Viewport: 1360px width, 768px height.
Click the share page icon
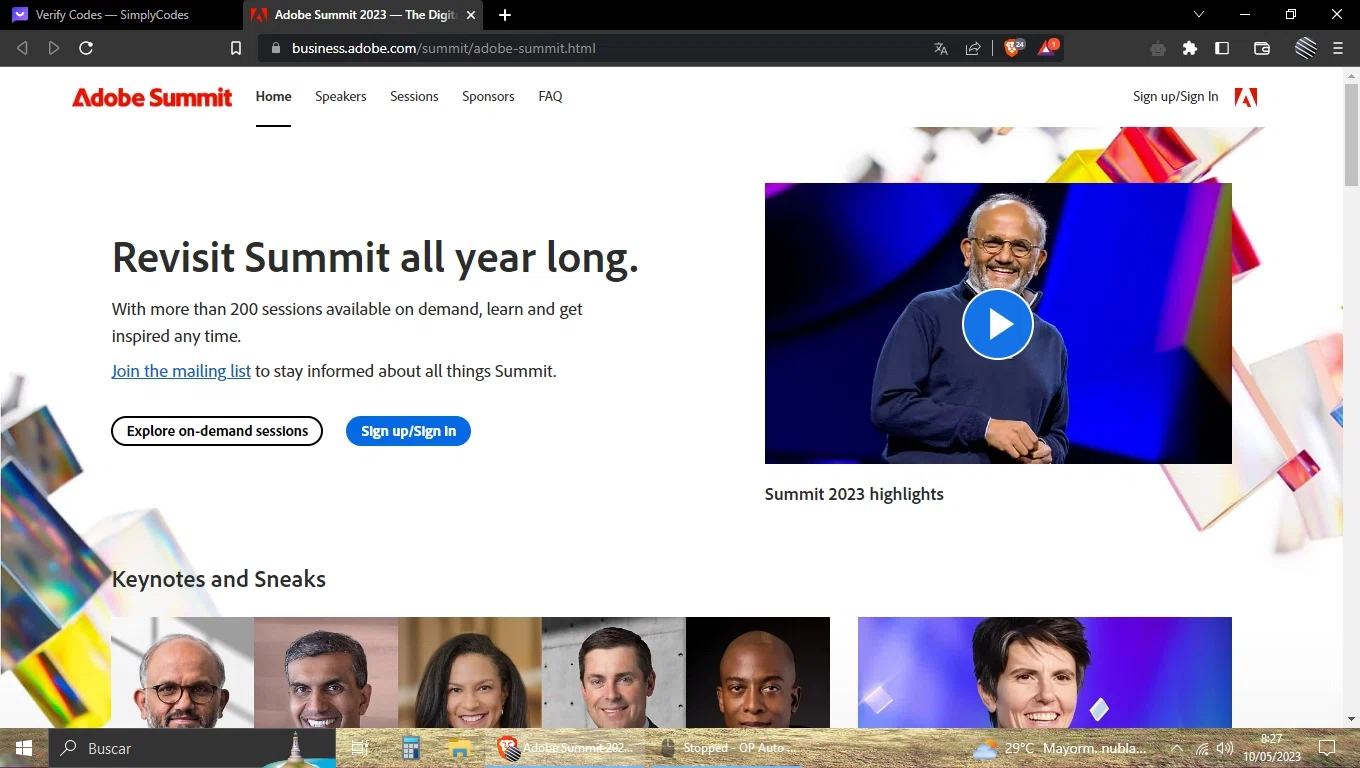pyautogui.click(x=973, y=48)
